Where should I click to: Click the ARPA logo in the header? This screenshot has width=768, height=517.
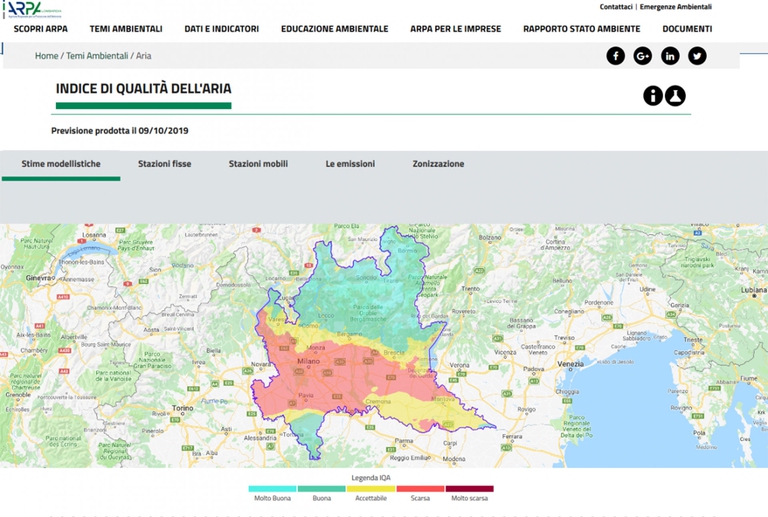(38, 9)
